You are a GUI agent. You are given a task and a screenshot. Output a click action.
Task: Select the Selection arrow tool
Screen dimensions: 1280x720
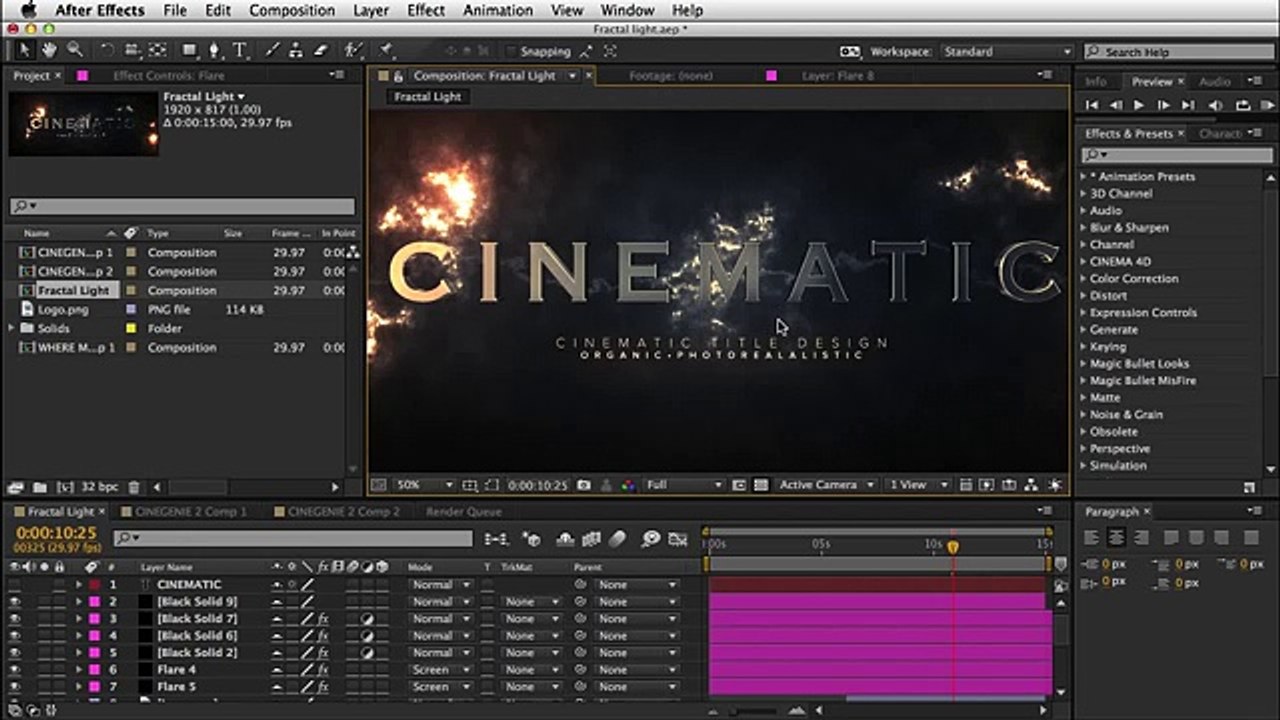pos(24,50)
